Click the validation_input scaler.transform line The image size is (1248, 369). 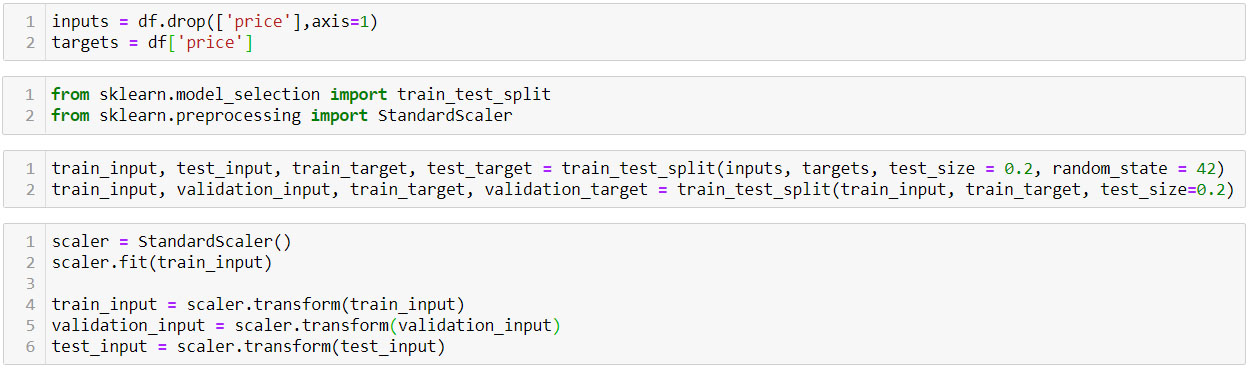click(x=306, y=325)
